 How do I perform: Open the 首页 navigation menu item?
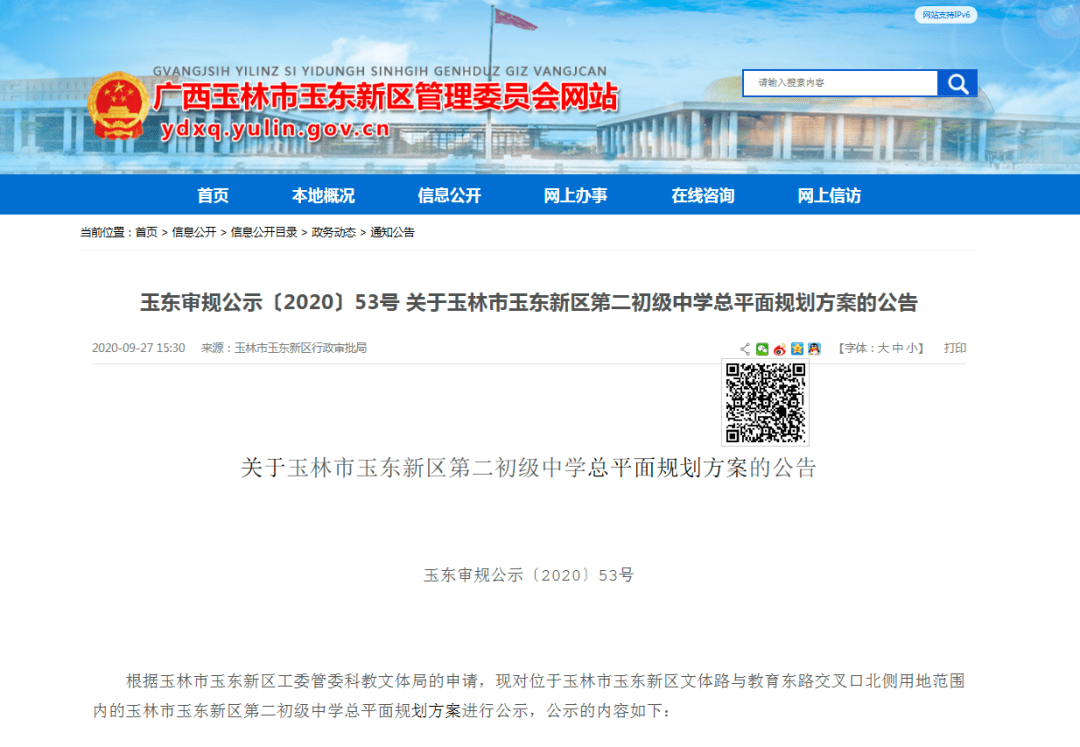click(213, 196)
